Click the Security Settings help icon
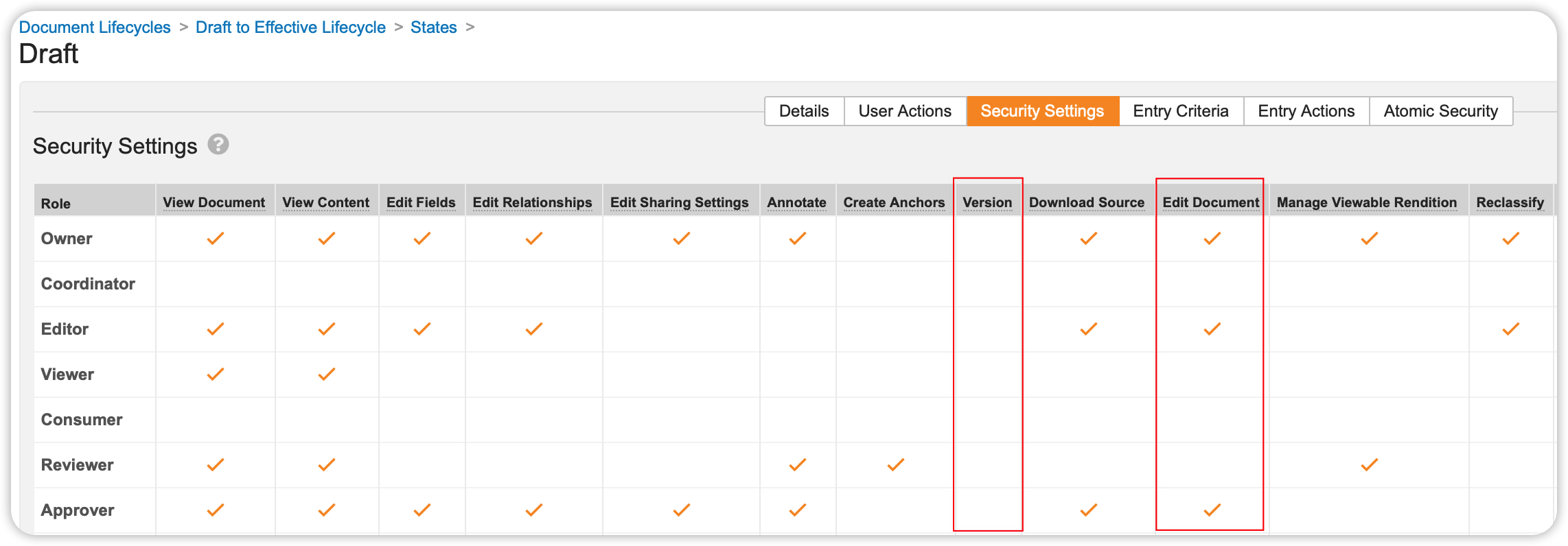 (x=218, y=145)
